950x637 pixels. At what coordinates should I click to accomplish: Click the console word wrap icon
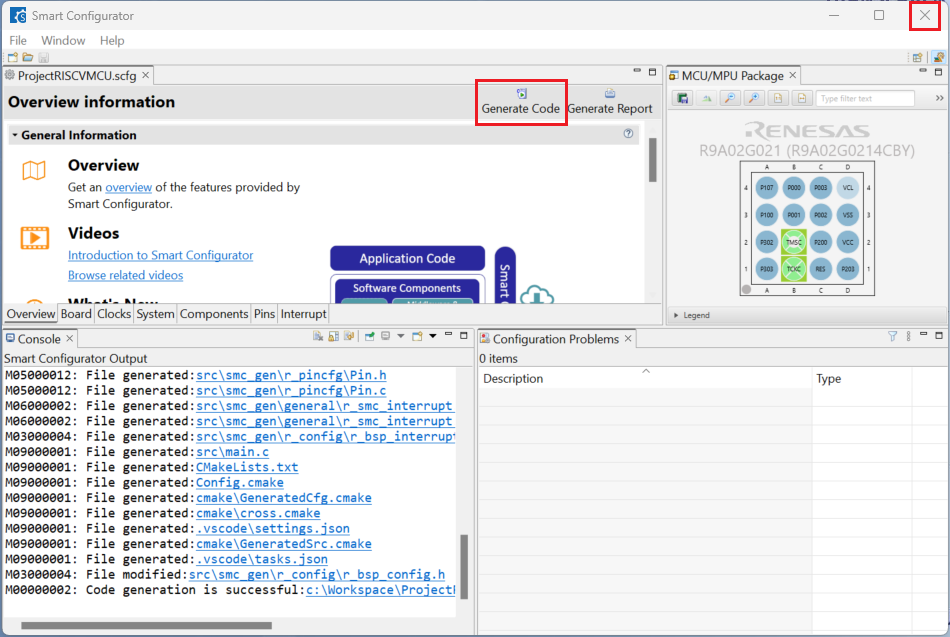tap(349, 336)
